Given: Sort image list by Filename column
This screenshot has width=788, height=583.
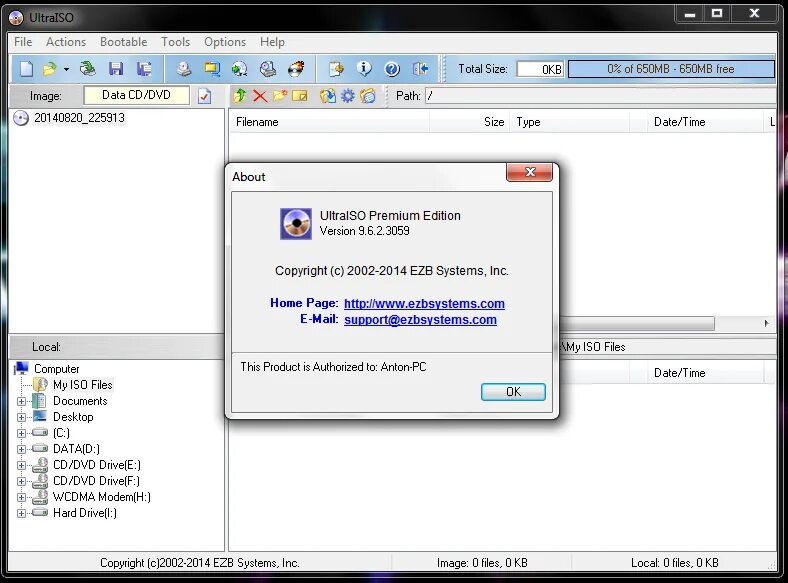Looking at the screenshot, I should coord(329,122).
